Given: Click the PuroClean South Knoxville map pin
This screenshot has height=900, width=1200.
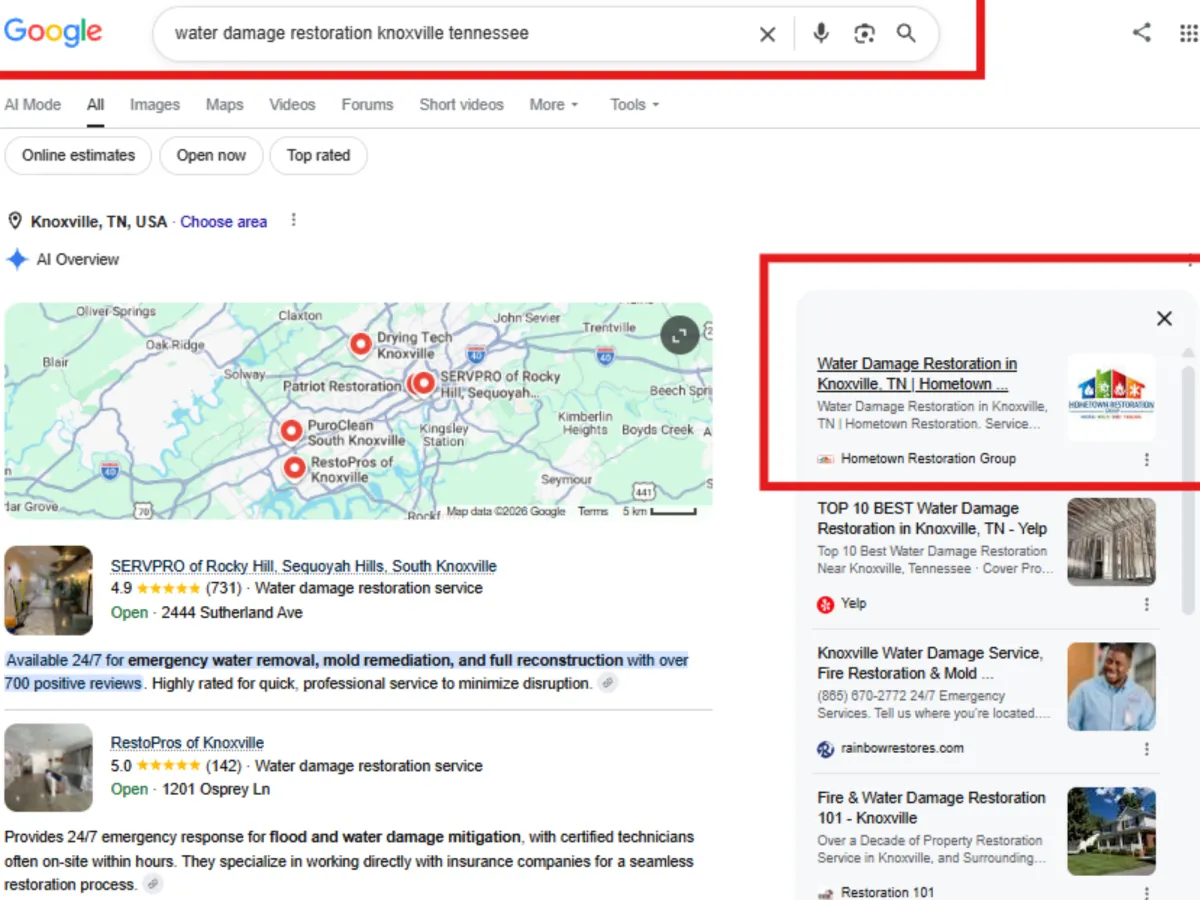Looking at the screenshot, I should [x=291, y=431].
